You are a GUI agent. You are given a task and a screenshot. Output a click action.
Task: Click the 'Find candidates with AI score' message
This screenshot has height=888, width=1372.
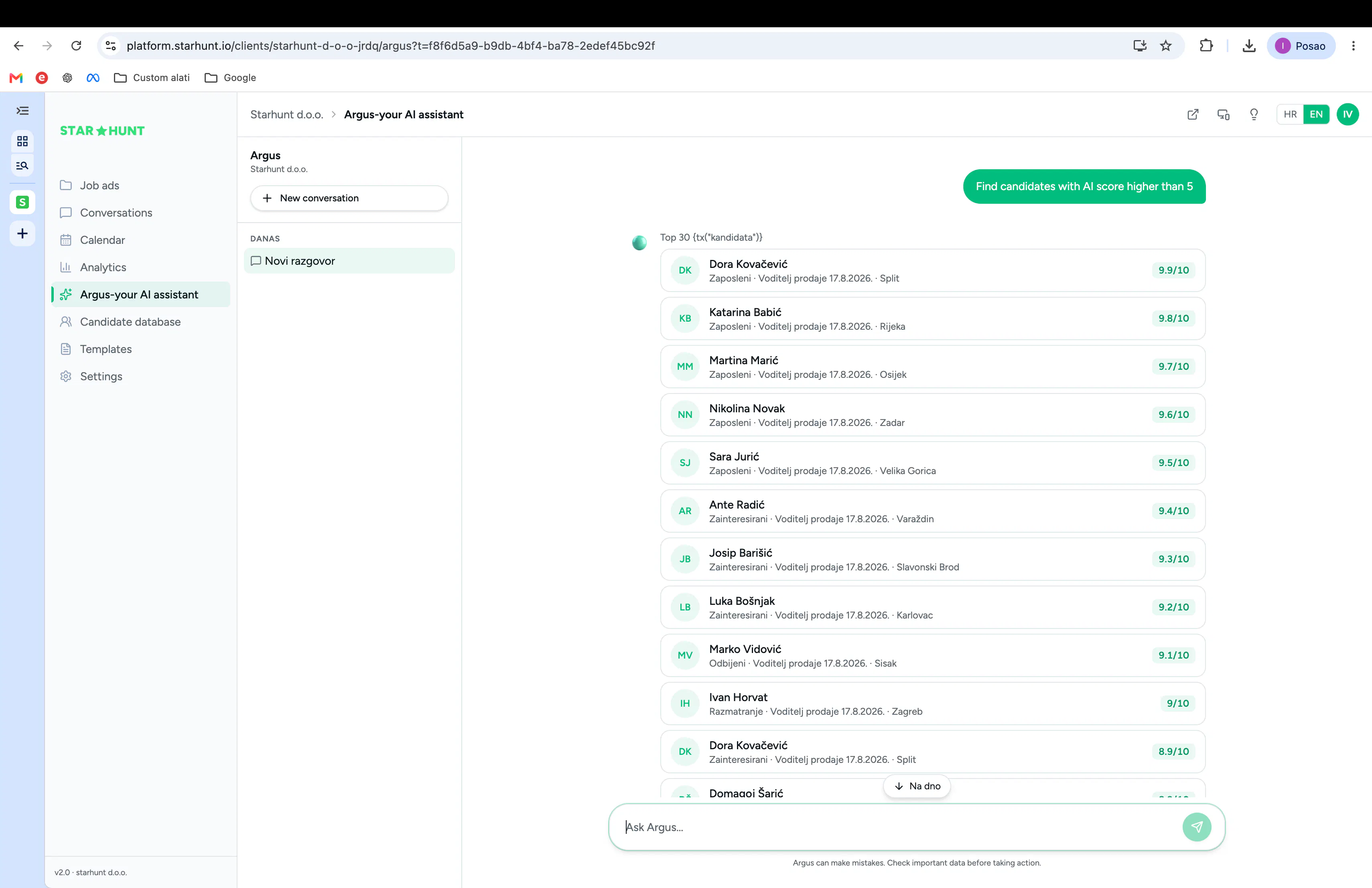tap(1084, 186)
